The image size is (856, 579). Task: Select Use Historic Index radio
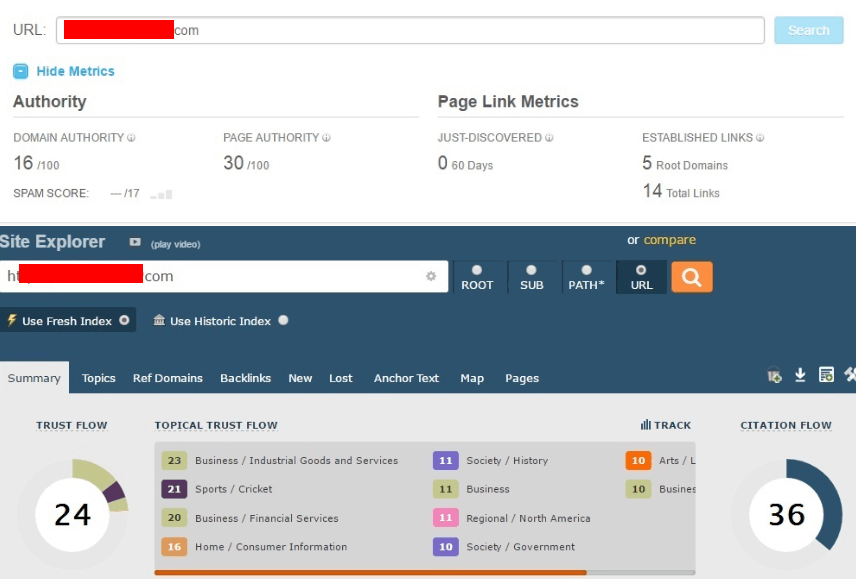point(283,320)
